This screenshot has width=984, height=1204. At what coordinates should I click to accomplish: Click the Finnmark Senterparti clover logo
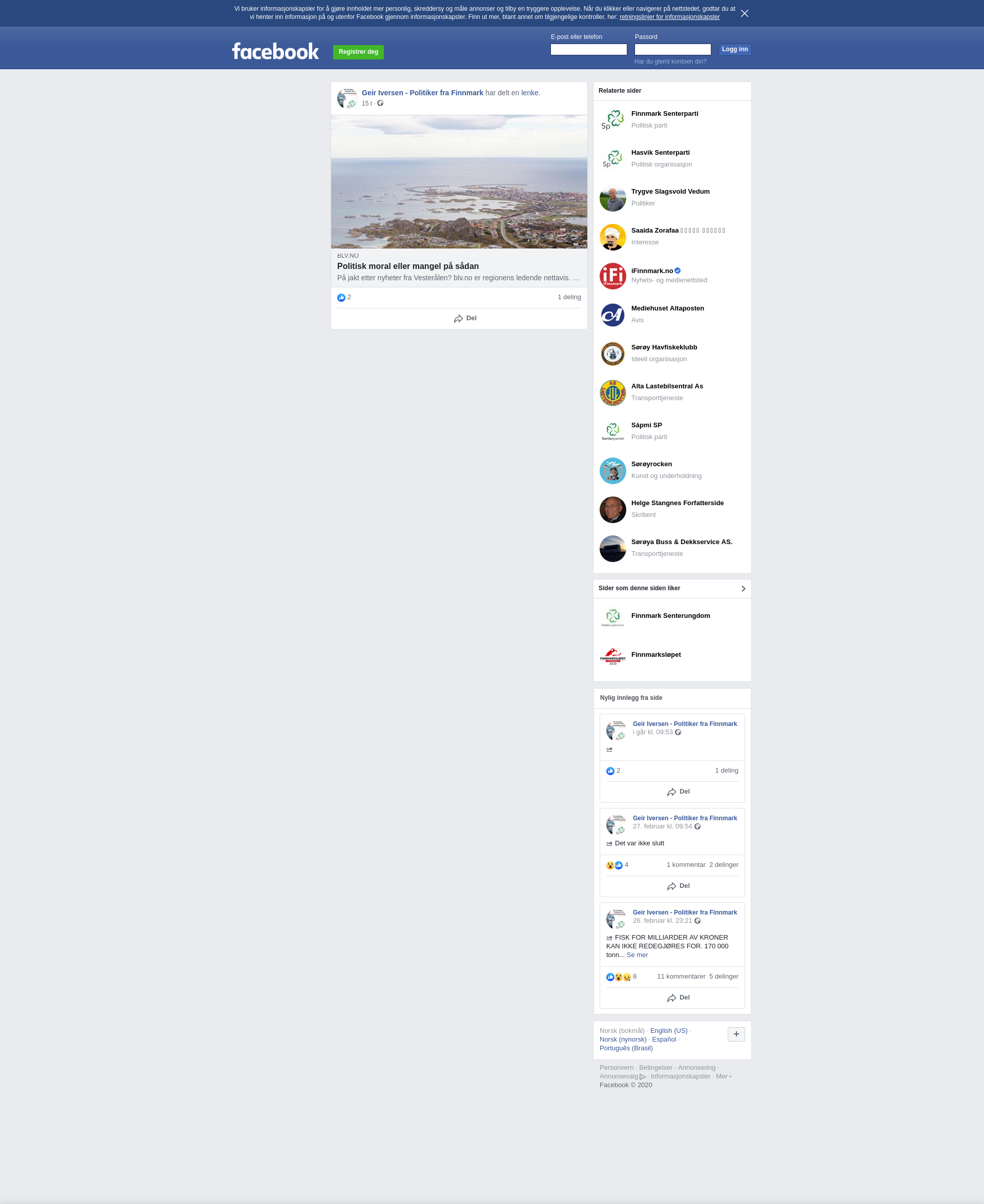(612, 120)
